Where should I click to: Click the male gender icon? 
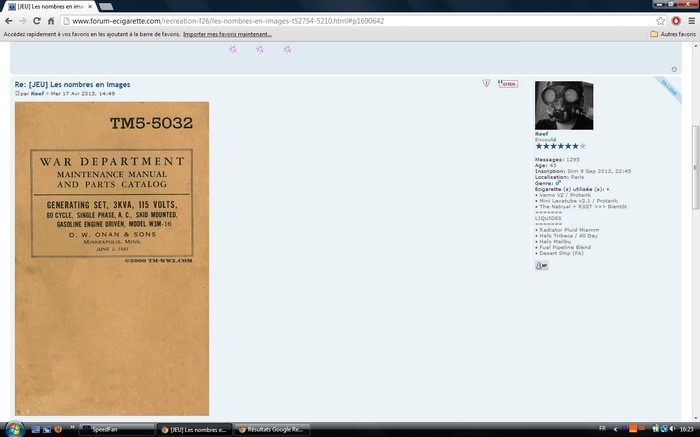point(558,183)
